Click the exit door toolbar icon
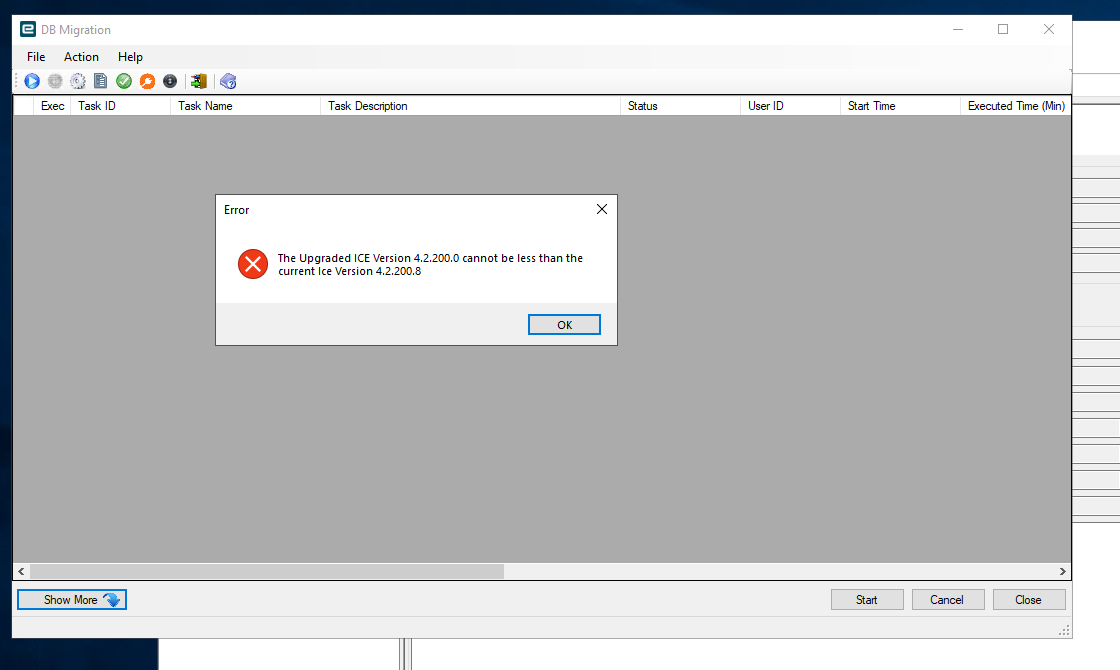 tap(199, 81)
